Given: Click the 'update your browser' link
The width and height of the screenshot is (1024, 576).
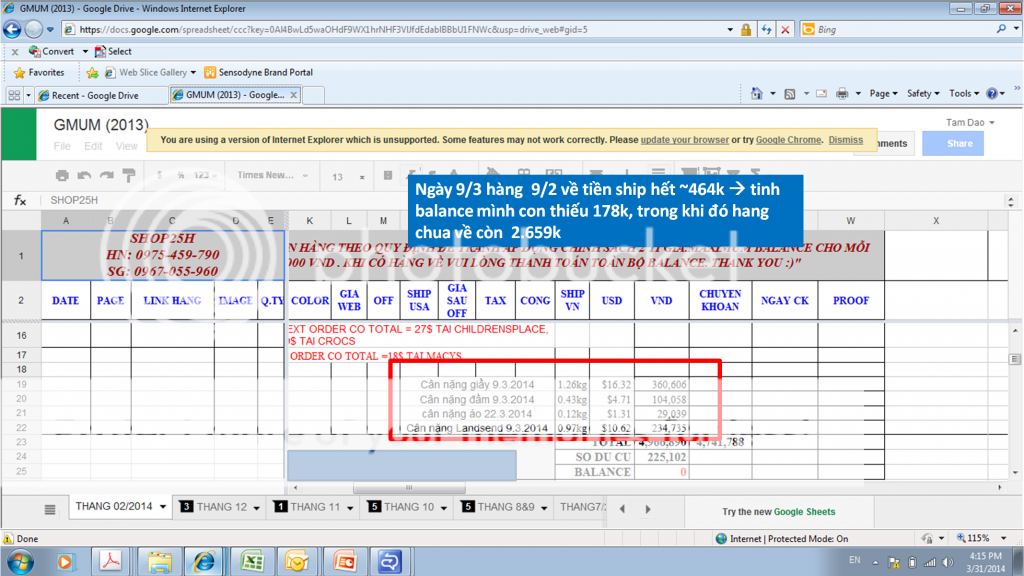Looking at the screenshot, I should tap(684, 140).
